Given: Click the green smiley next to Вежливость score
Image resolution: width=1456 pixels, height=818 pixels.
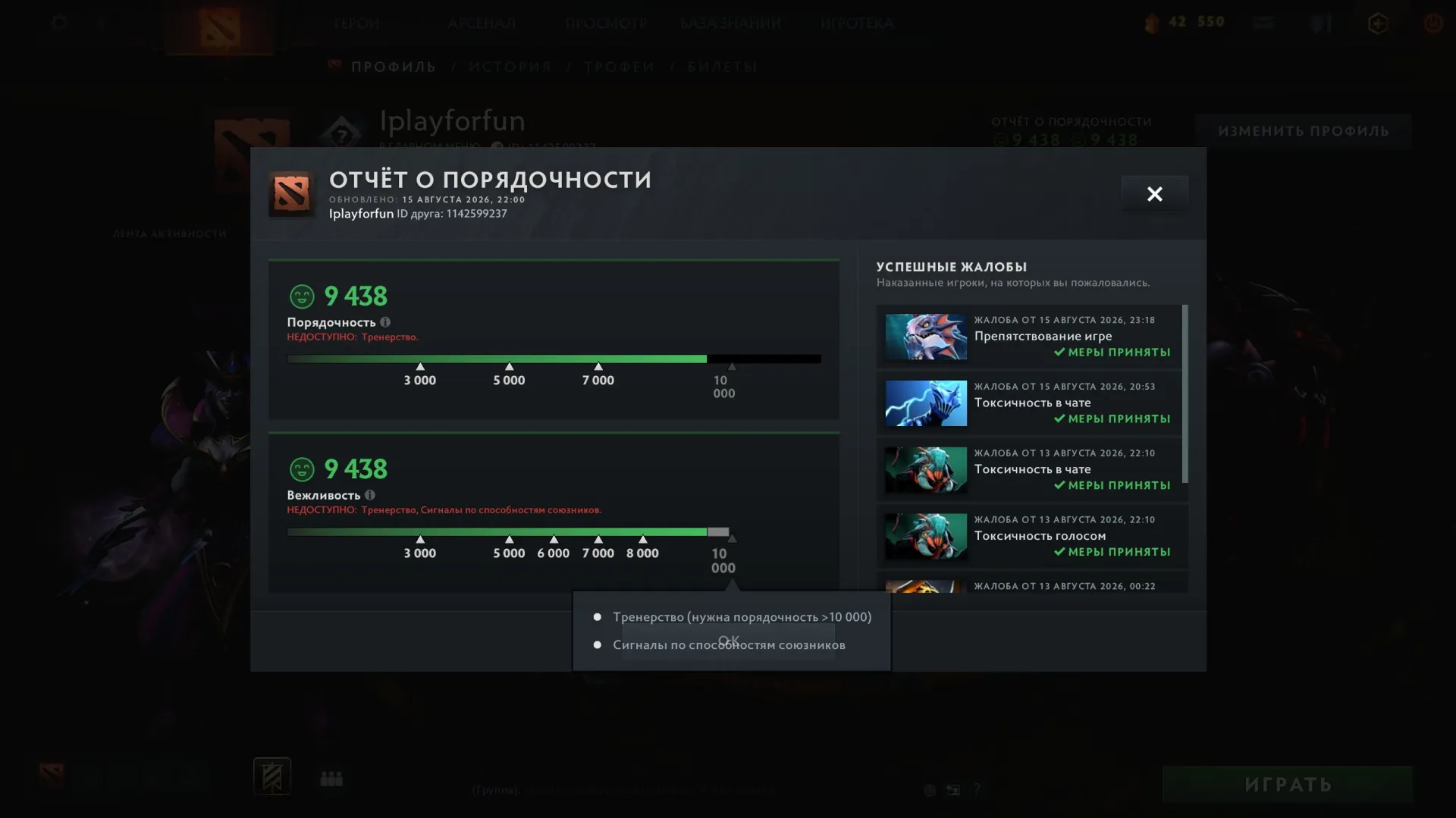Looking at the screenshot, I should [302, 469].
